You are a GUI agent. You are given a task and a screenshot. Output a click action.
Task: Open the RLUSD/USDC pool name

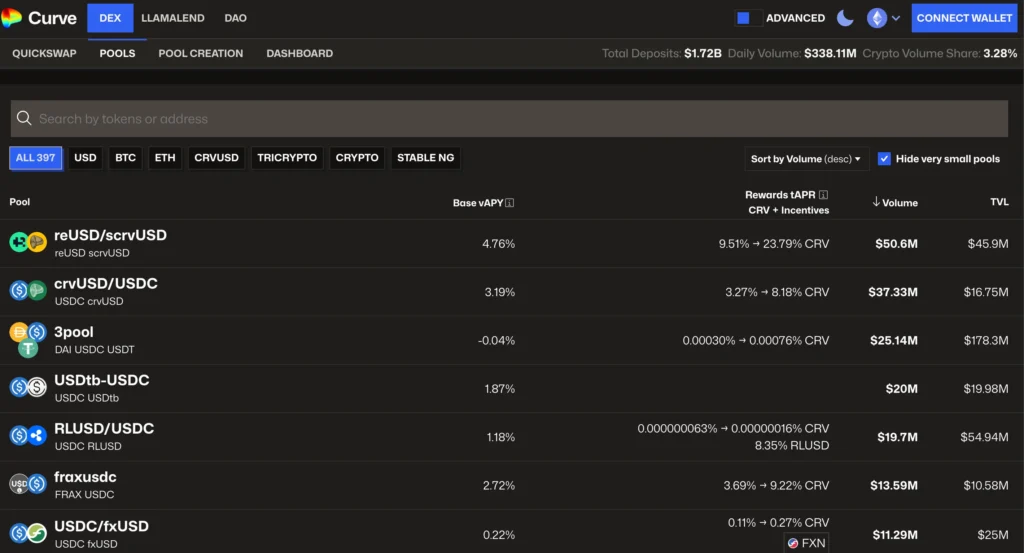coord(104,428)
